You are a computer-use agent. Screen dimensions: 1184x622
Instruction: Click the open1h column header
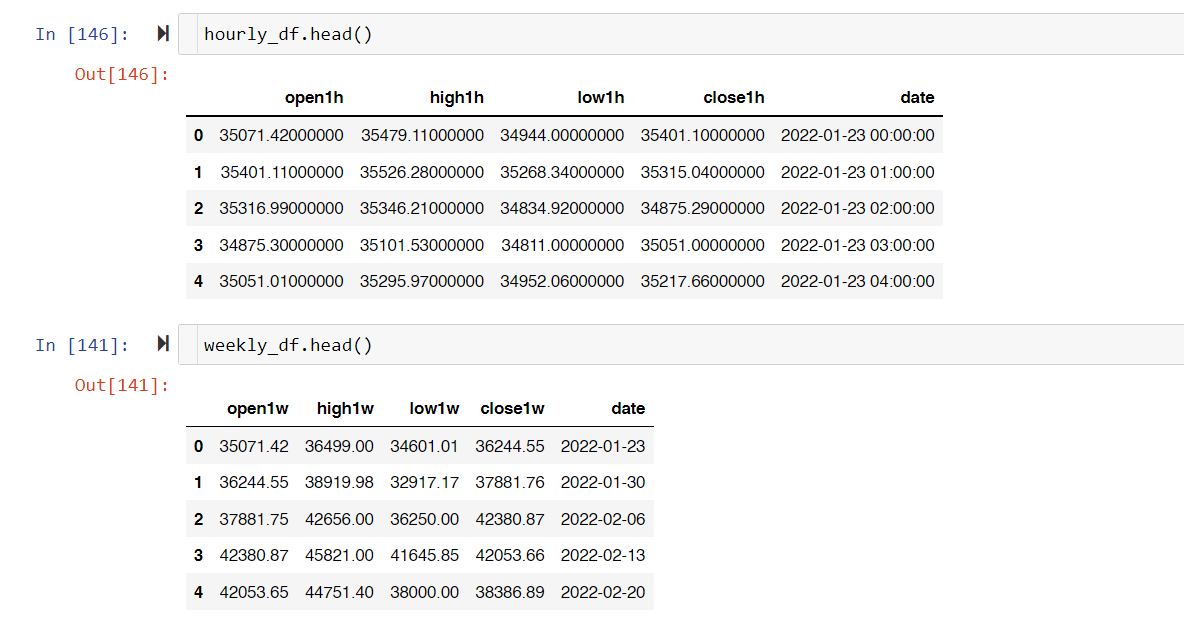(x=313, y=97)
